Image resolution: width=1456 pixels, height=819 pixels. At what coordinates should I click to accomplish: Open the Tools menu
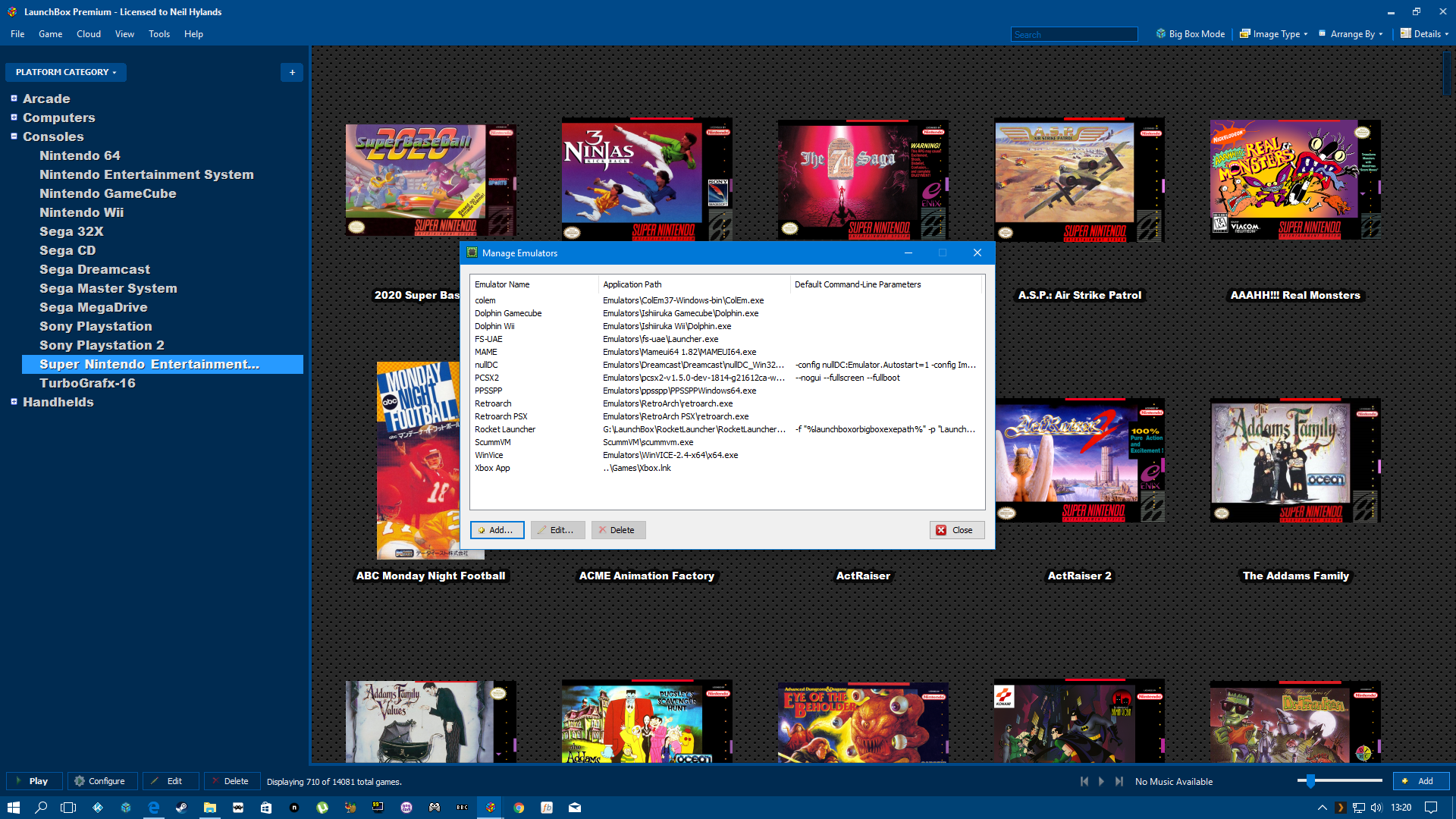click(x=159, y=34)
